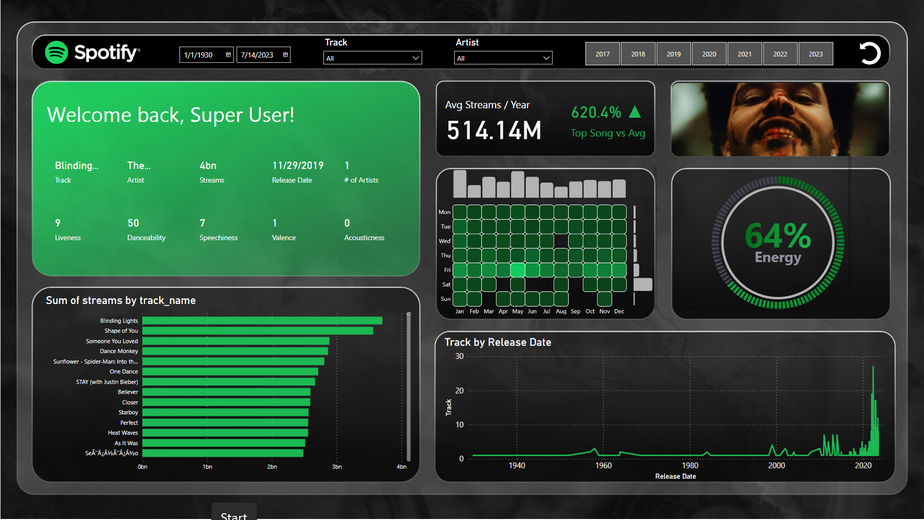Filter by year 2019

[674, 54]
